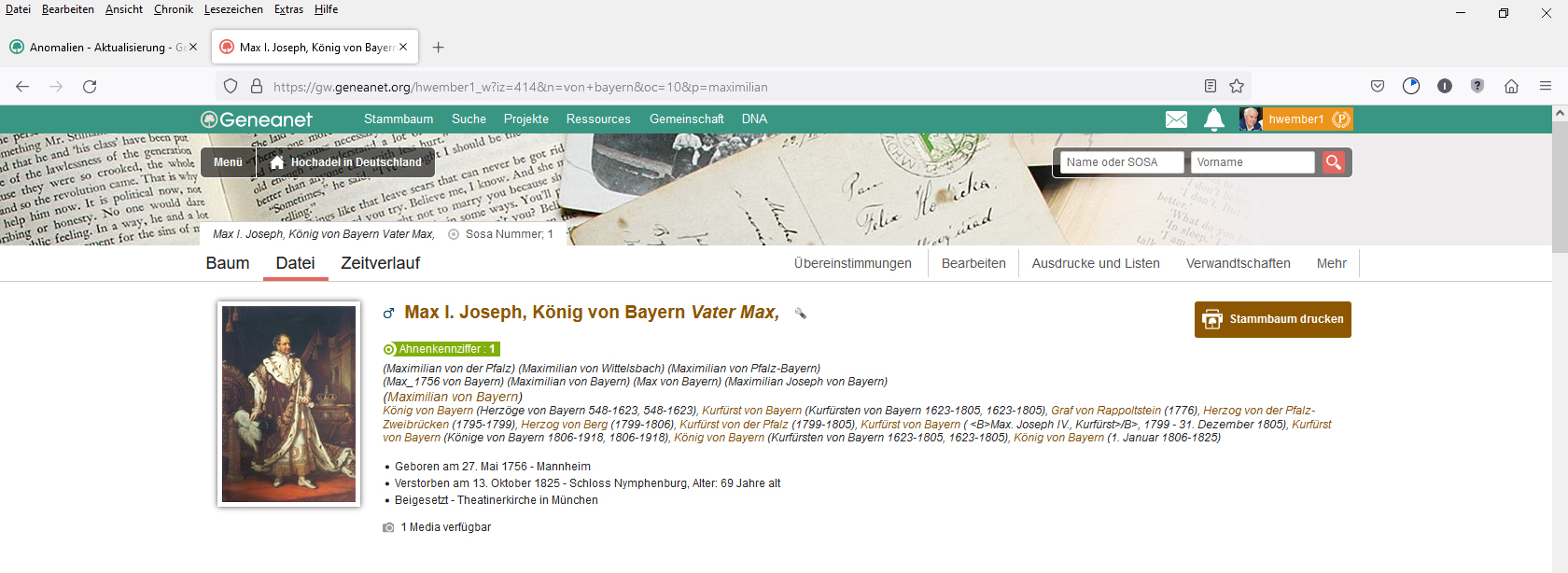This screenshot has width=1568, height=573.
Task: Open the messages envelope icon
Action: (x=1176, y=119)
